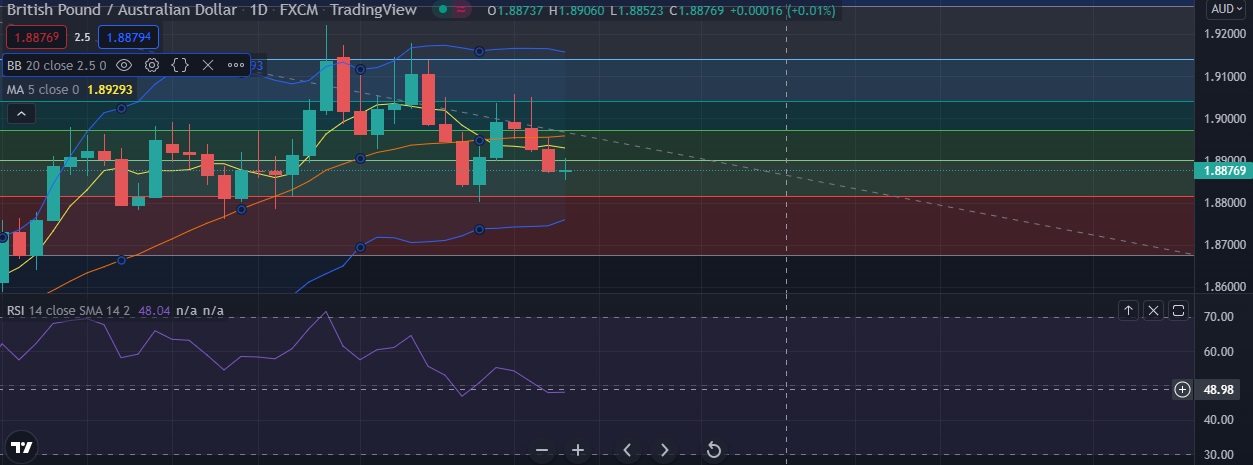Reset the chart view
The width and height of the screenshot is (1253, 465).
coord(714,450)
